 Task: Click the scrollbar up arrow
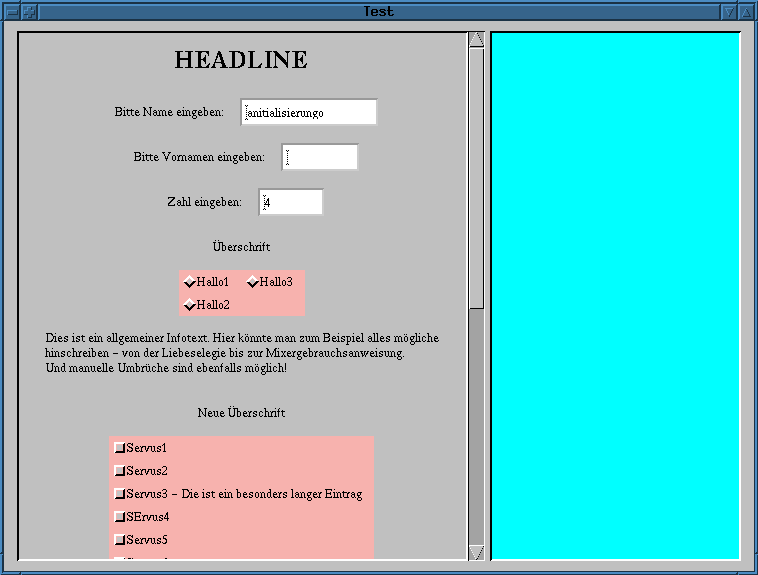click(x=476, y=40)
